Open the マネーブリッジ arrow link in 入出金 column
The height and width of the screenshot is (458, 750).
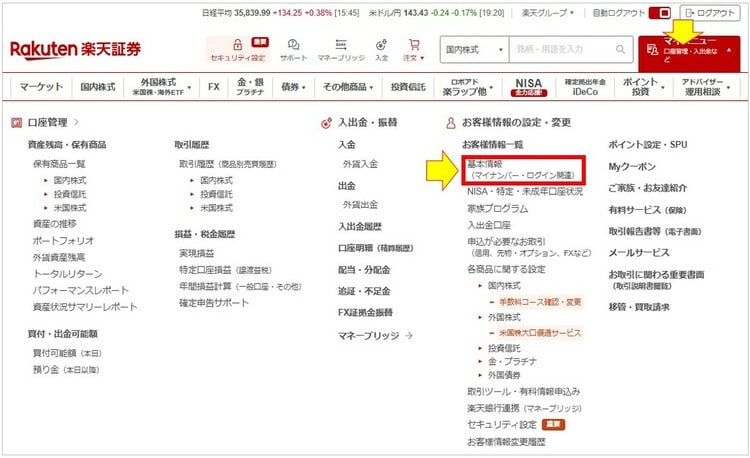375,336
